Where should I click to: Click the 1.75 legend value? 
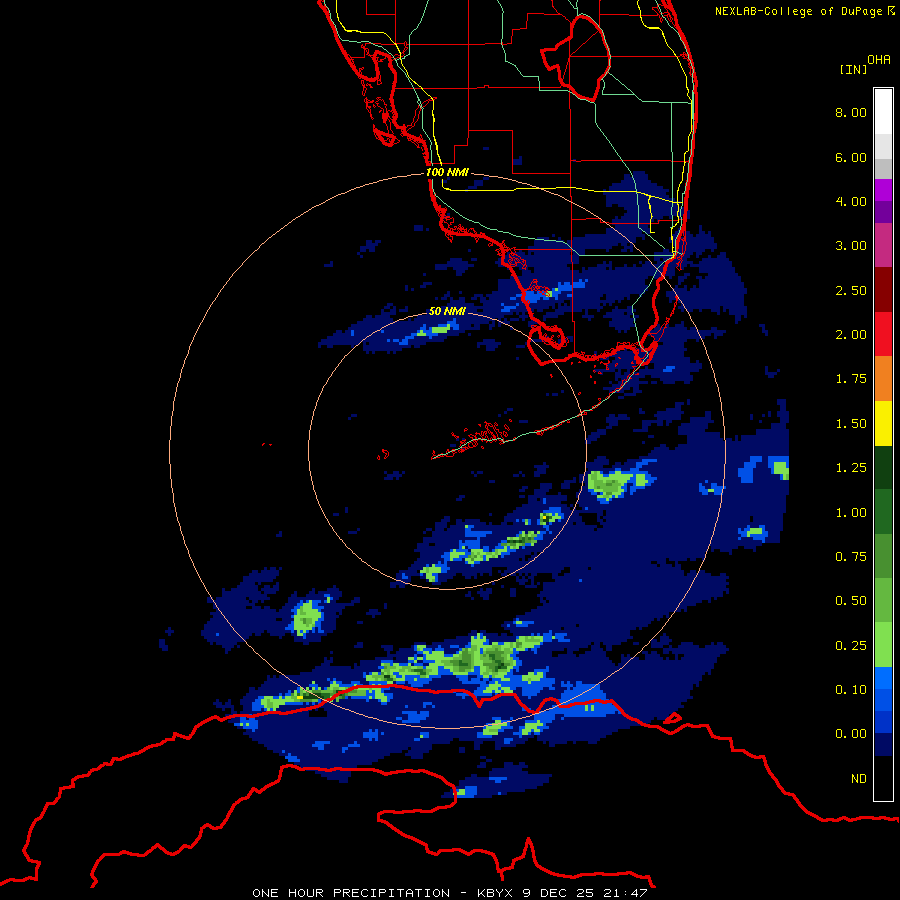point(851,379)
